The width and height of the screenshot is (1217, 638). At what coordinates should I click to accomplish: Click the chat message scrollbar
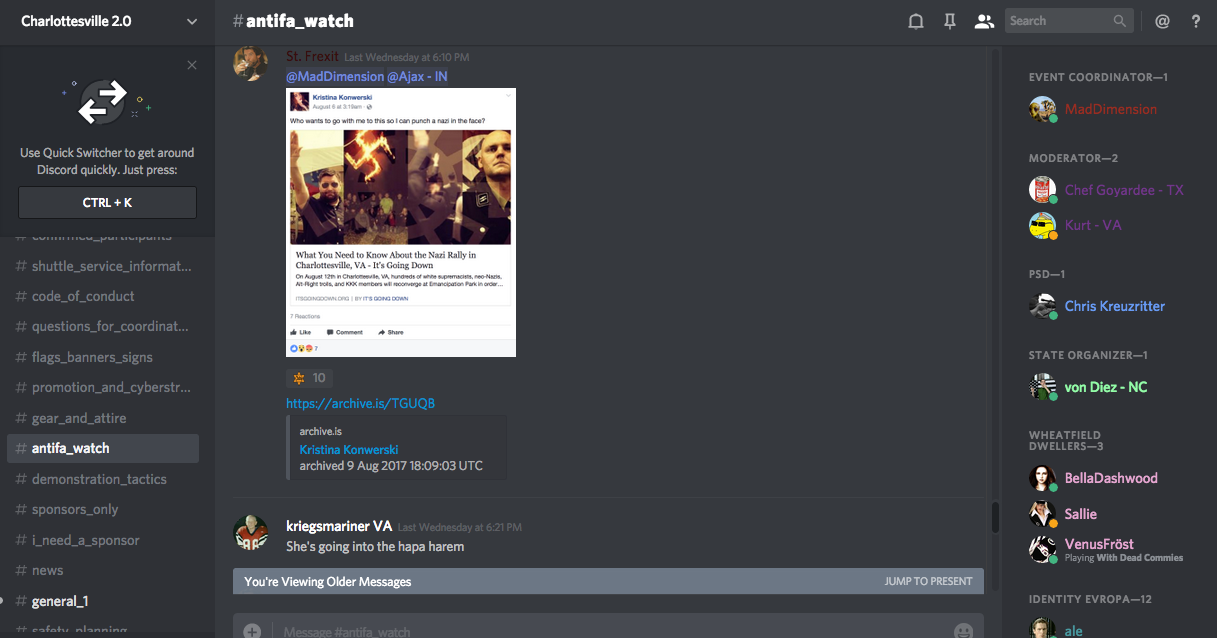click(x=995, y=516)
